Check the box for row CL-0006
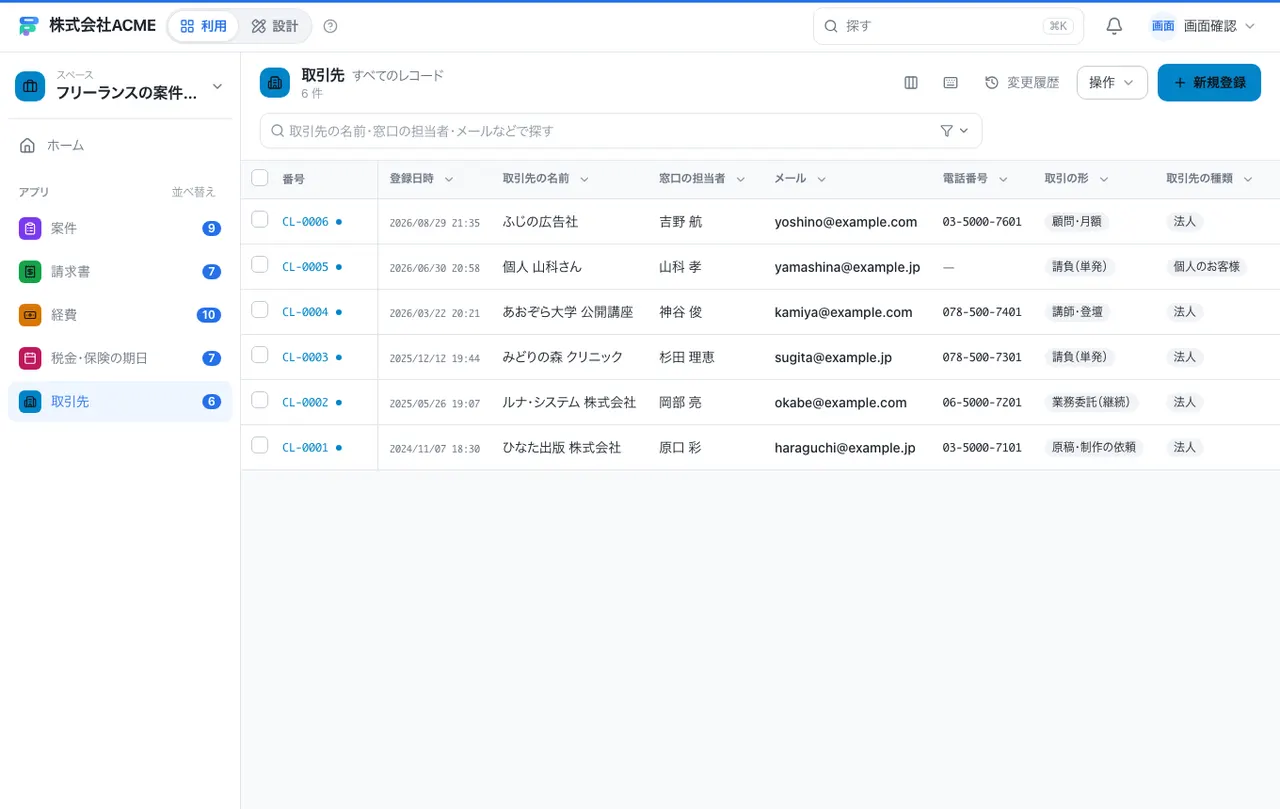The height and width of the screenshot is (809, 1280). [260, 219]
